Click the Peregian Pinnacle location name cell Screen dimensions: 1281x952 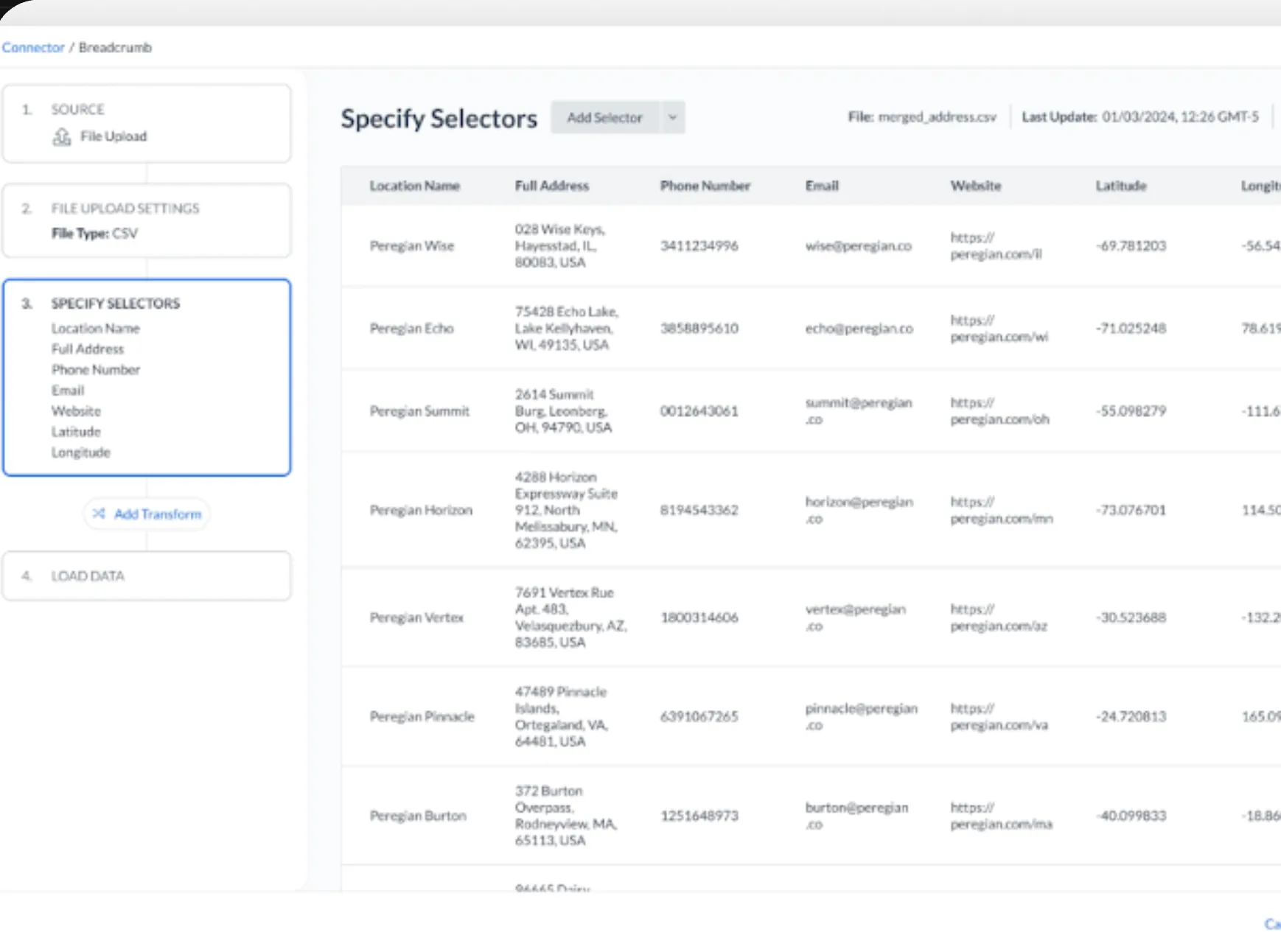tap(422, 716)
